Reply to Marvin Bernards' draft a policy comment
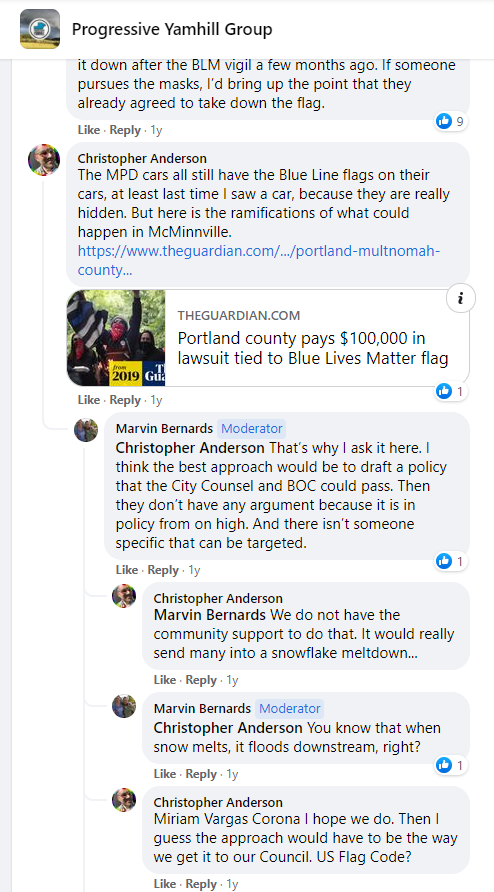This screenshot has height=892, width=494. coord(163,570)
